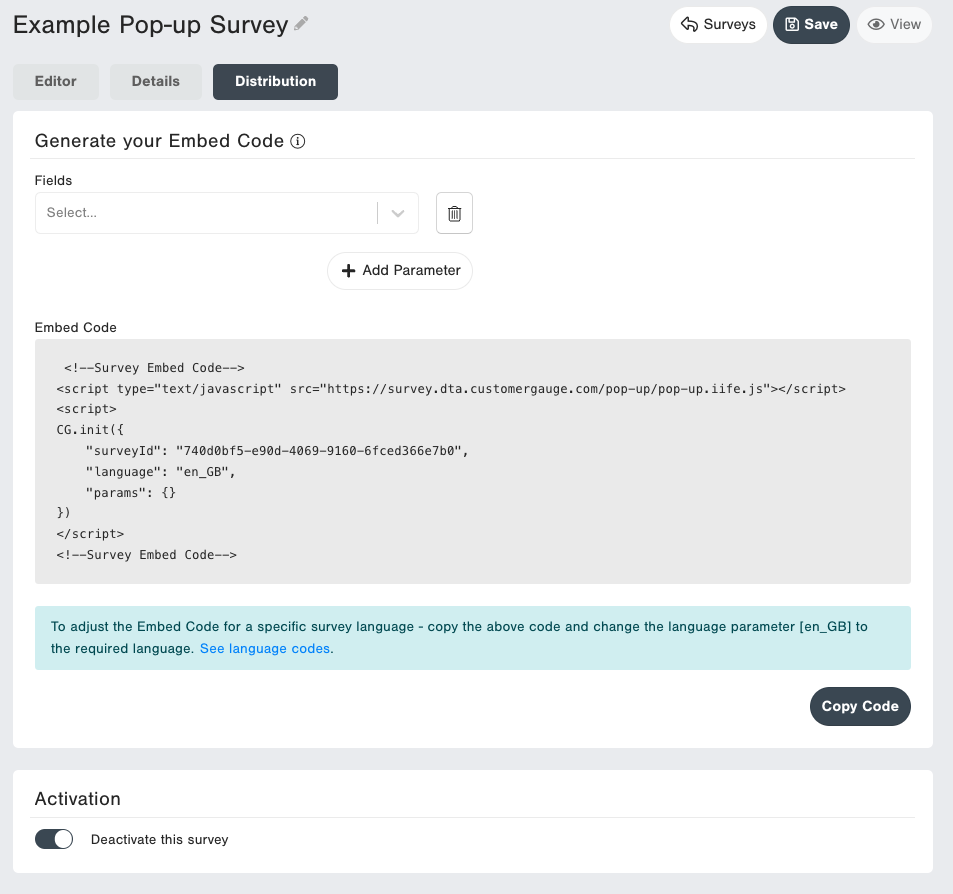Select the Distribution tab
This screenshot has width=953, height=894.
[275, 81]
